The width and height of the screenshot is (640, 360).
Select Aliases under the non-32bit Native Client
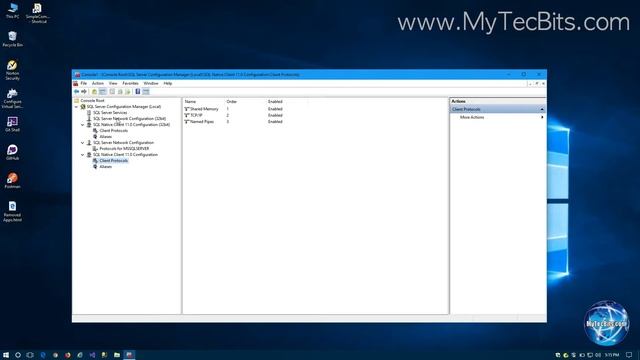coord(106,167)
